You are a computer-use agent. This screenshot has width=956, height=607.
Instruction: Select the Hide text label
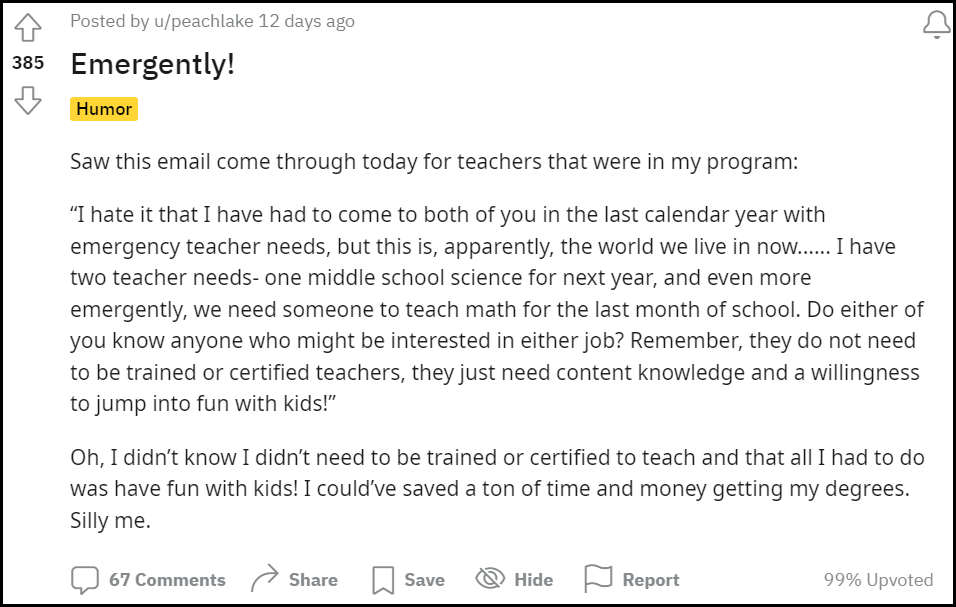click(x=533, y=580)
